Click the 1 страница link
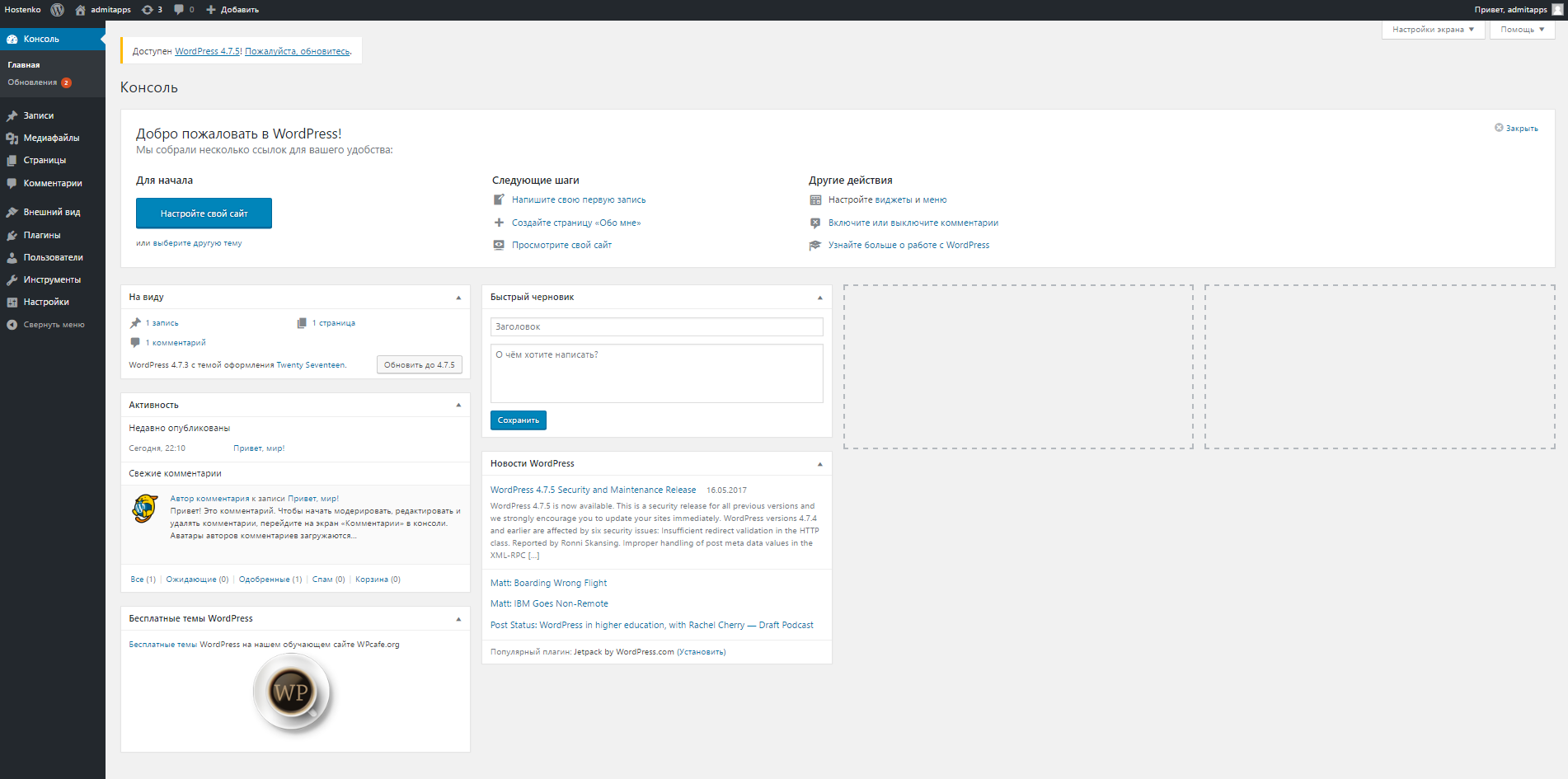Viewport: 1568px width, 779px height. 334,323
